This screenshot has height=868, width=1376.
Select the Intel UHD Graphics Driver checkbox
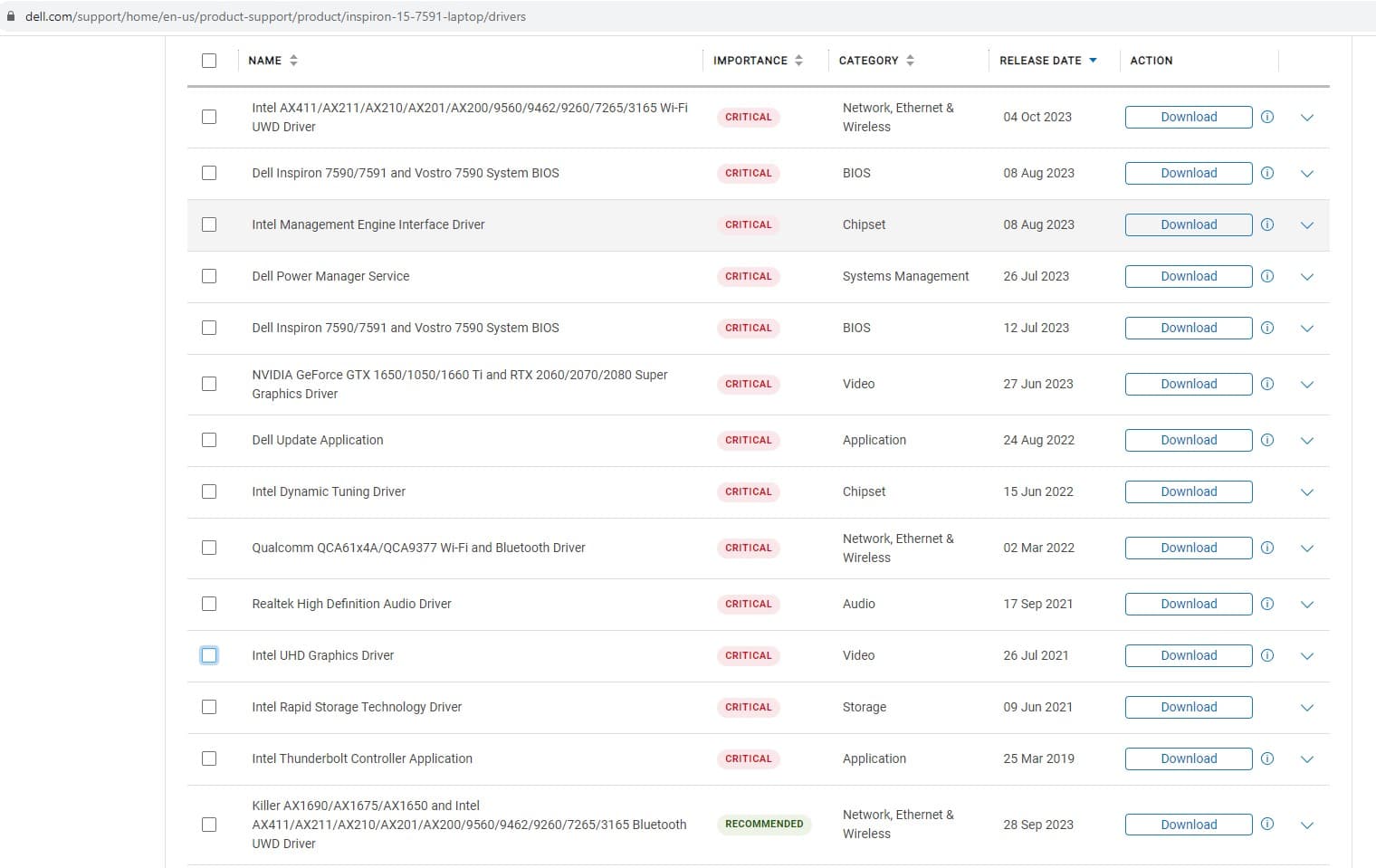click(x=209, y=655)
